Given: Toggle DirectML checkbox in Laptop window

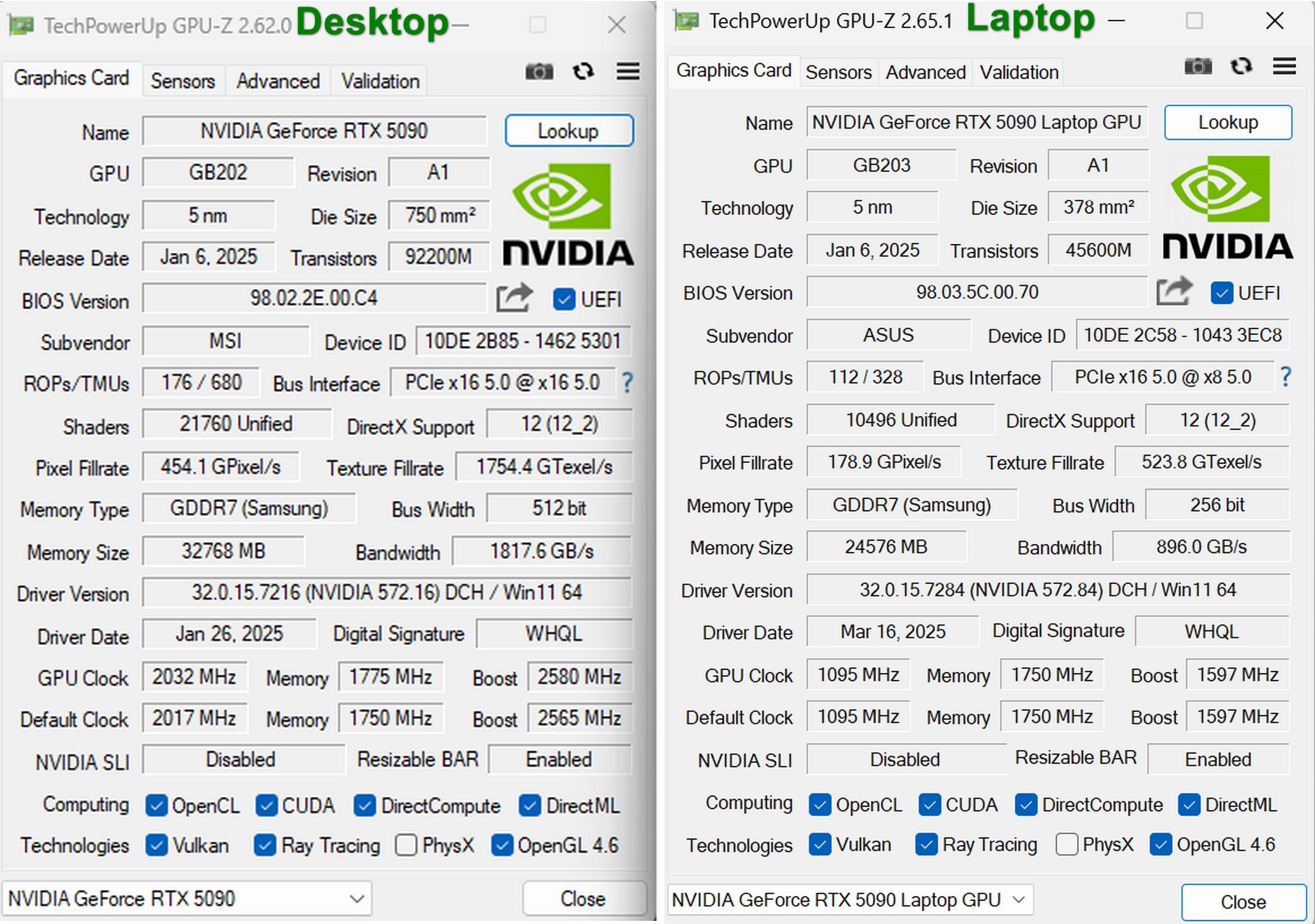Looking at the screenshot, I should click(x=1189, y=805).
